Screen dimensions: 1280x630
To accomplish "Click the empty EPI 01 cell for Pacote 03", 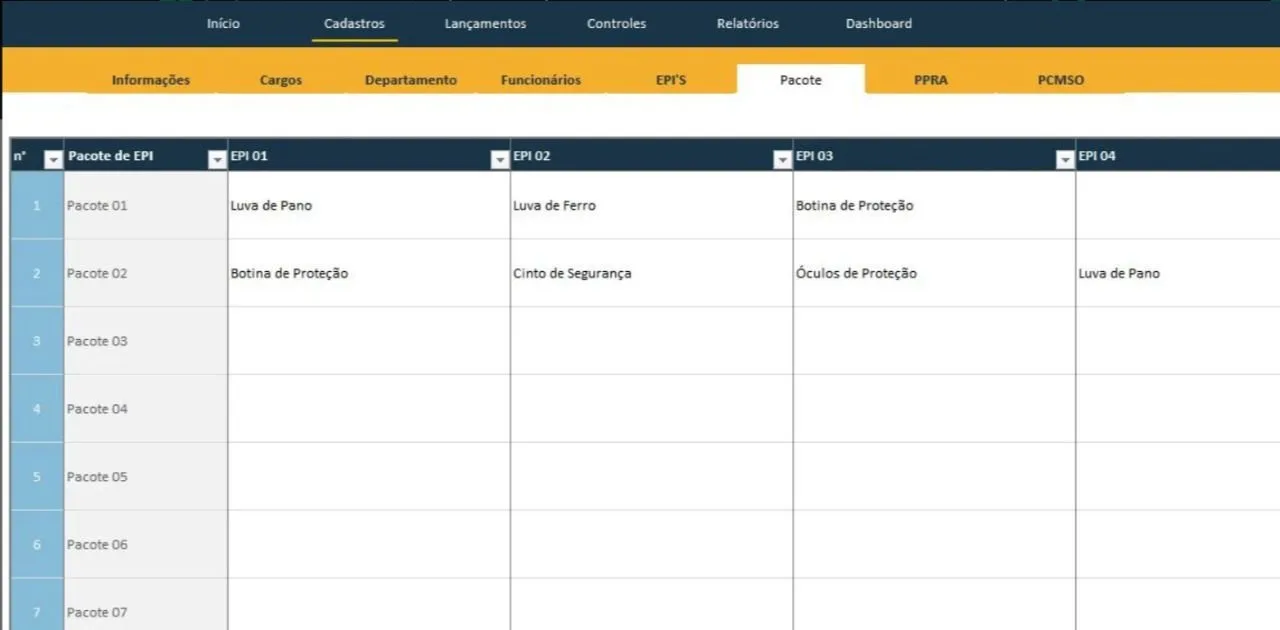I will click(x=369, y=341).
